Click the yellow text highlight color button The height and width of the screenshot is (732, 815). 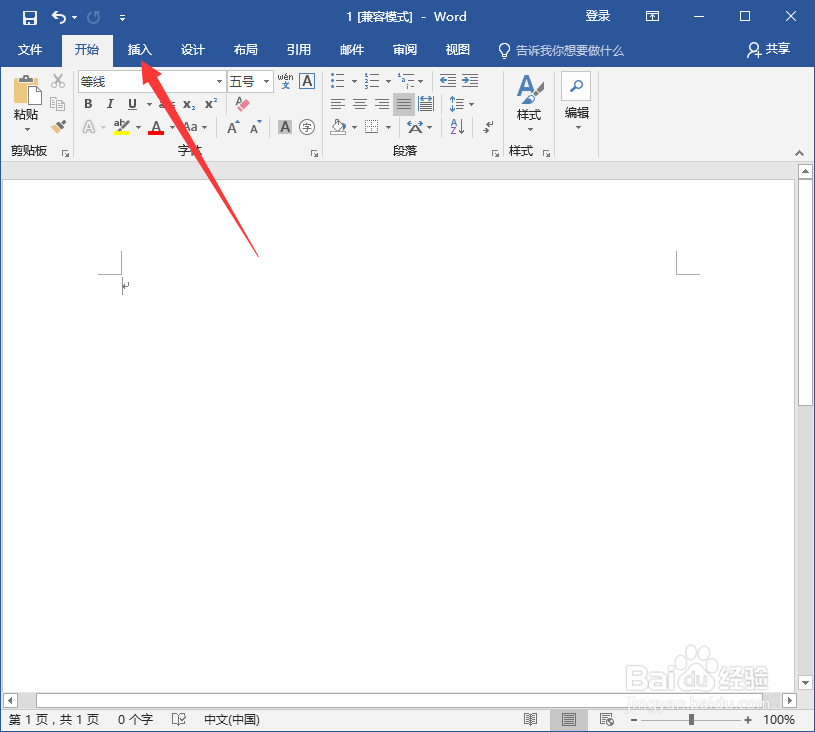coord(122,127)
